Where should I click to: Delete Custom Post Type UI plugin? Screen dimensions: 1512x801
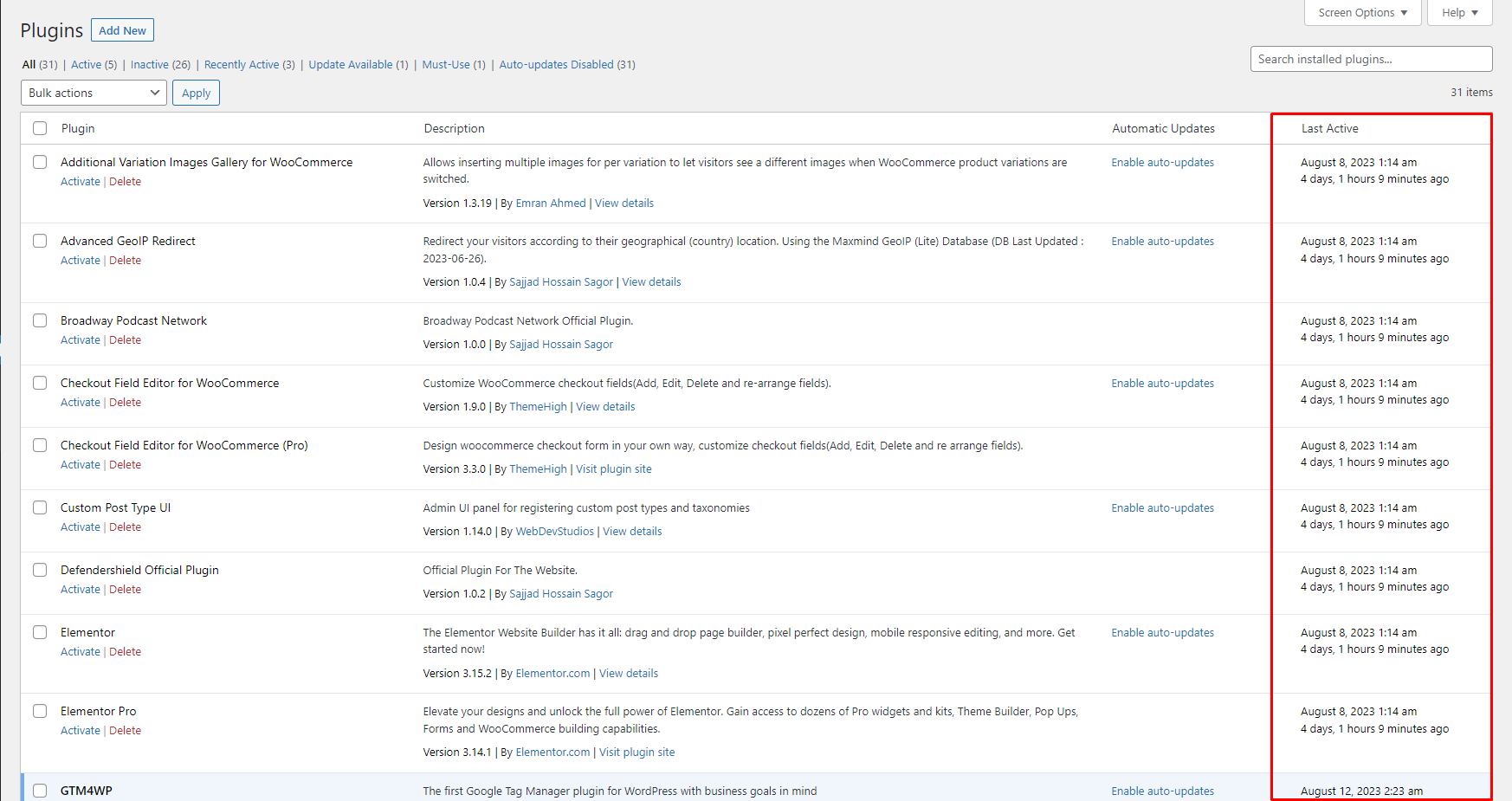click(125, 527)
